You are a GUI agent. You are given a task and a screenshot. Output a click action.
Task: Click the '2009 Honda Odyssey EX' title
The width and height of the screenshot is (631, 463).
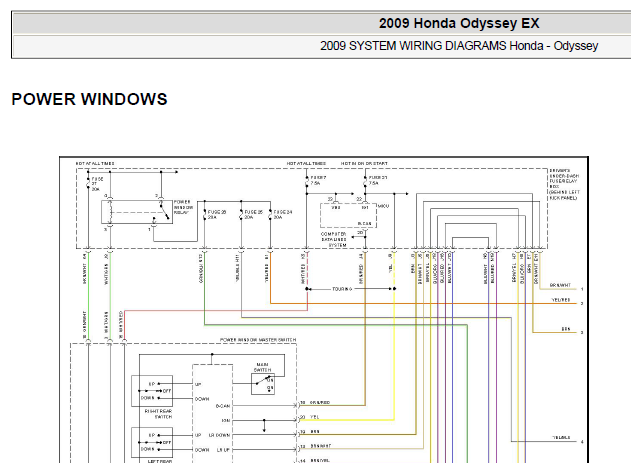click(459, 23)
